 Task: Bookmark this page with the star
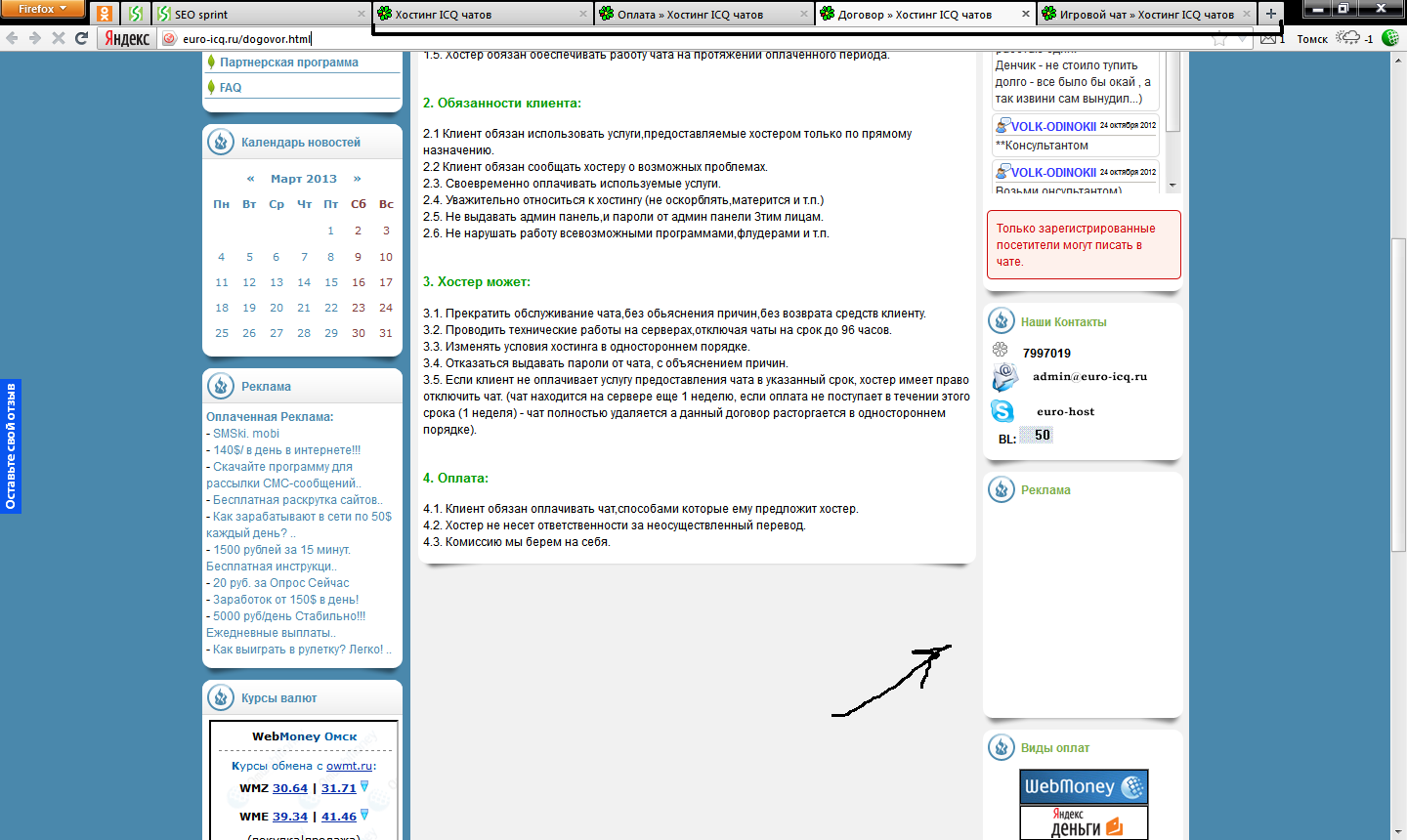pos(1219,39)
